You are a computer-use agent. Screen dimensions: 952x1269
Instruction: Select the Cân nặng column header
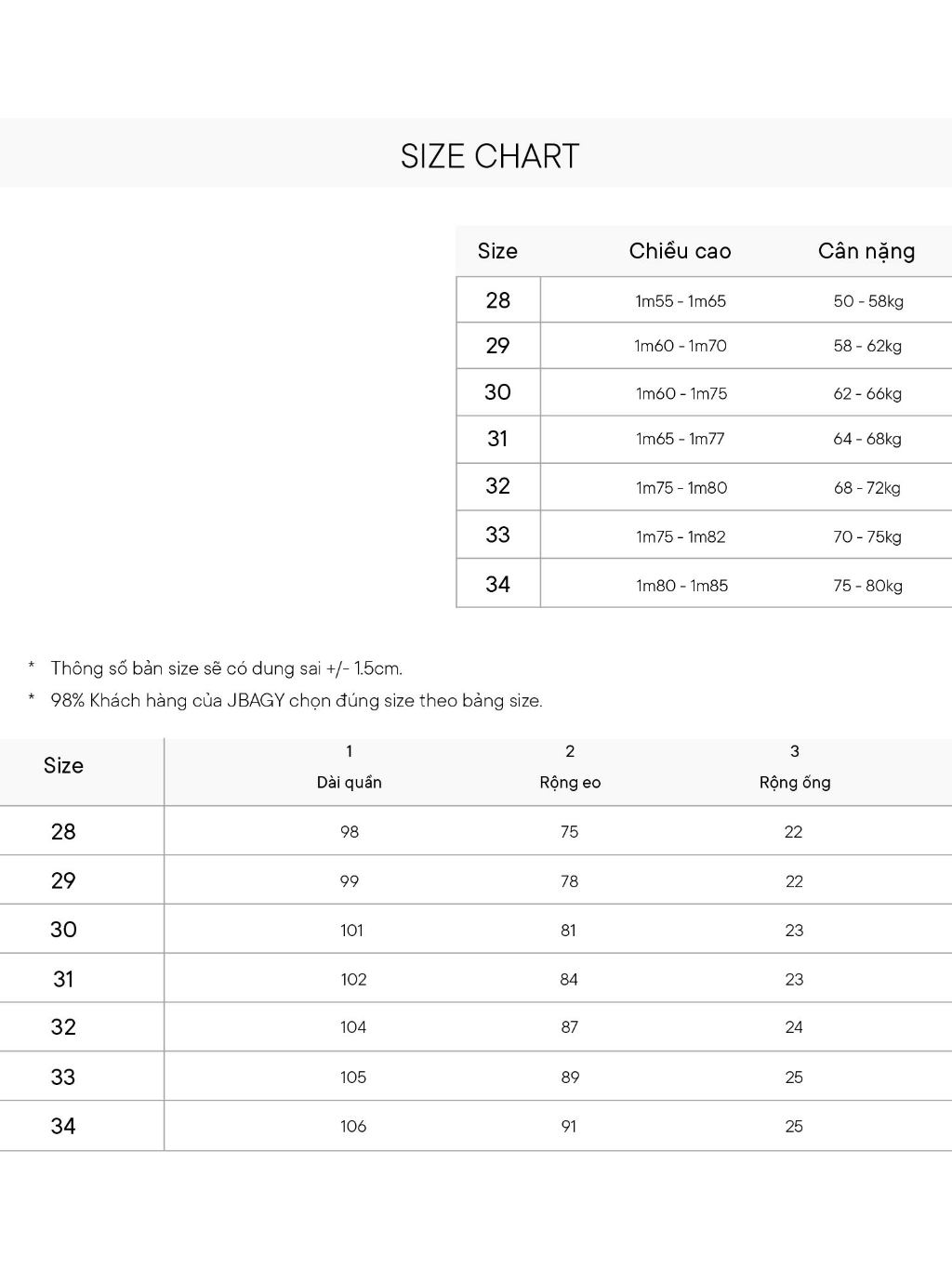[x=866, y=252]
